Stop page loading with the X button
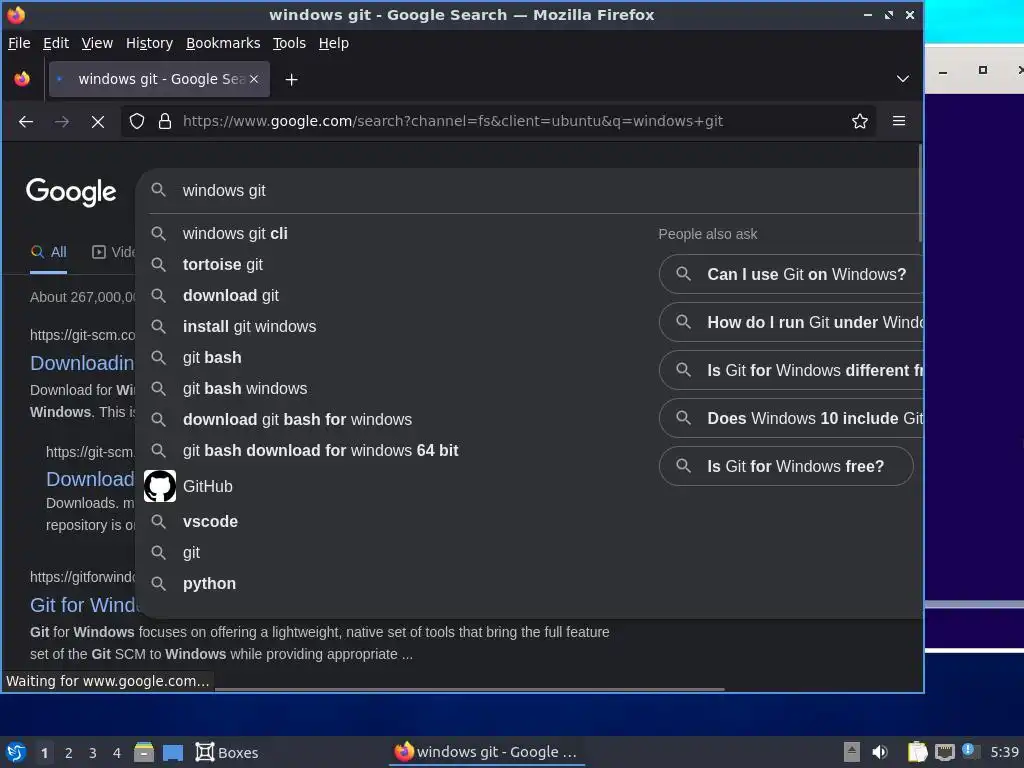The width and height of the screenshot is (1024, 768). [x=98, y=121]
